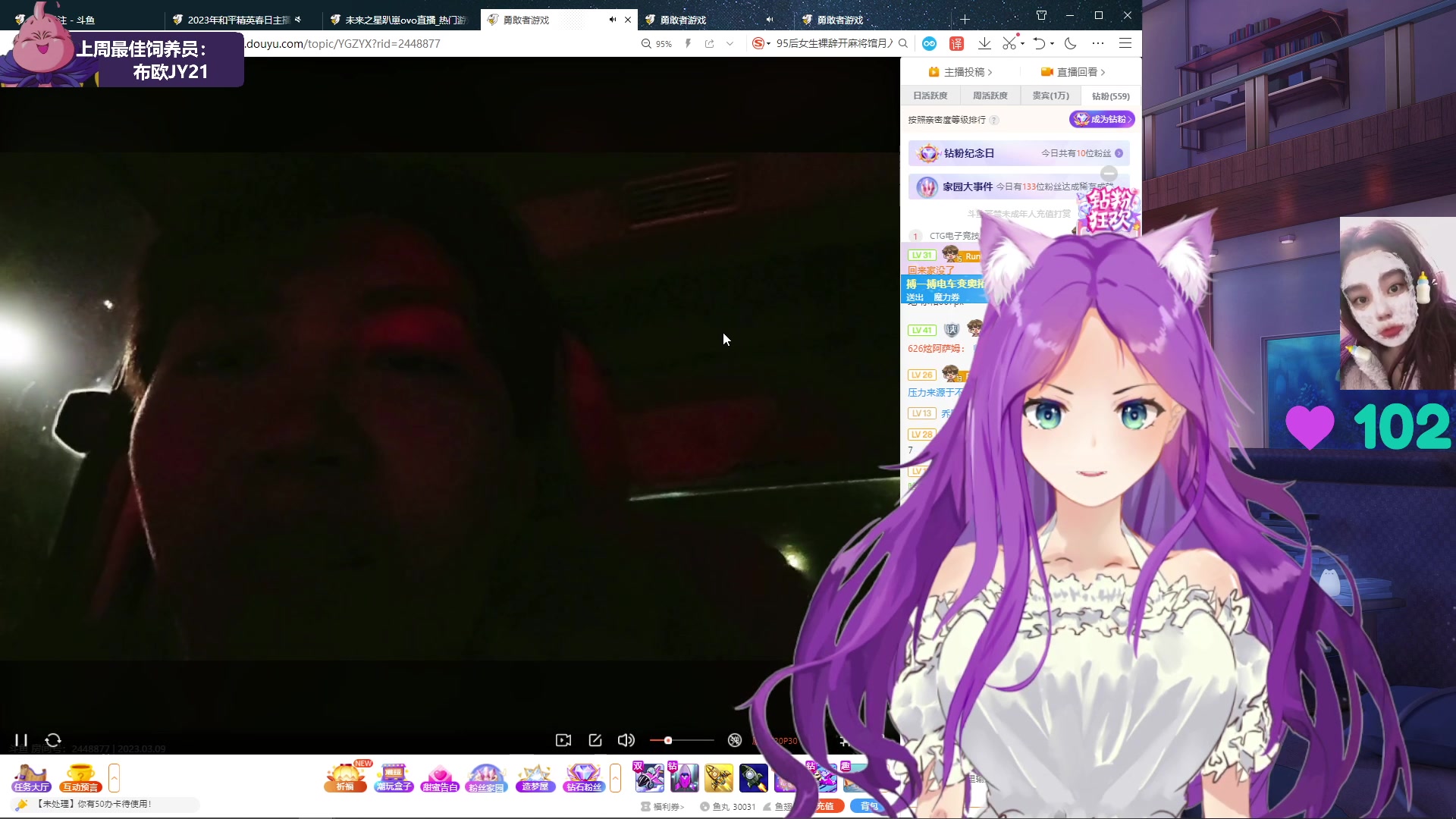This screenshot has height=819, width=1456.
Task: Select 钻粉(559) tab
Action: coord(1110,96)
